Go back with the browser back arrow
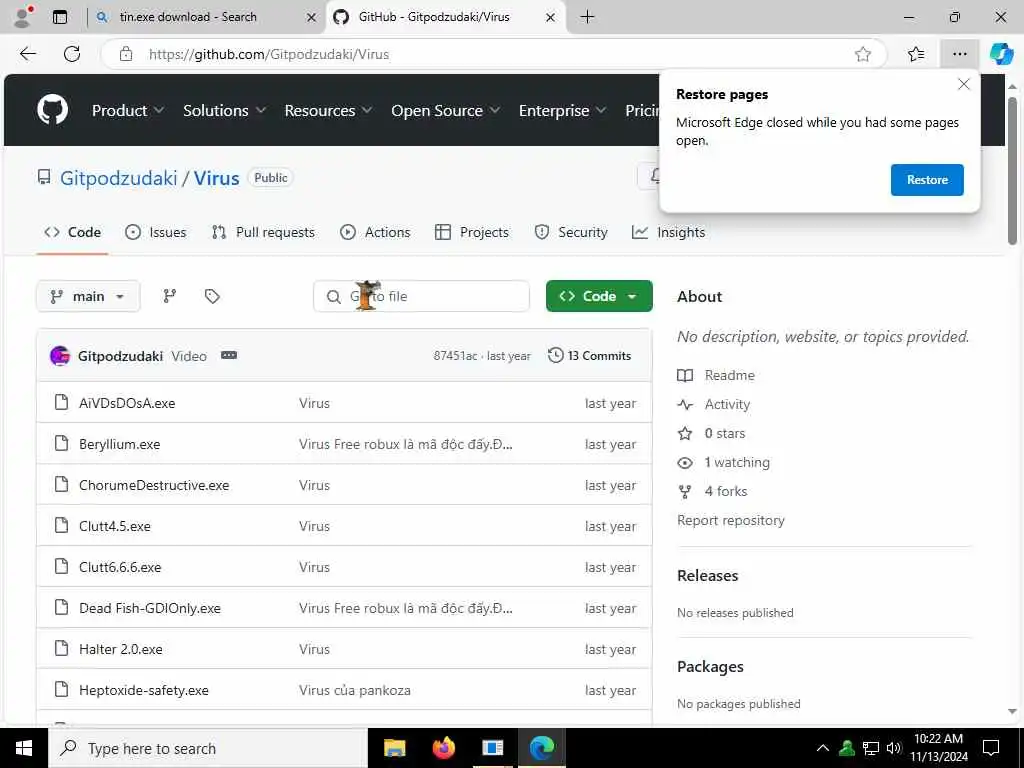Image resolution: width=1024 pixels, height=768 pixels. [x=28, y=54]
